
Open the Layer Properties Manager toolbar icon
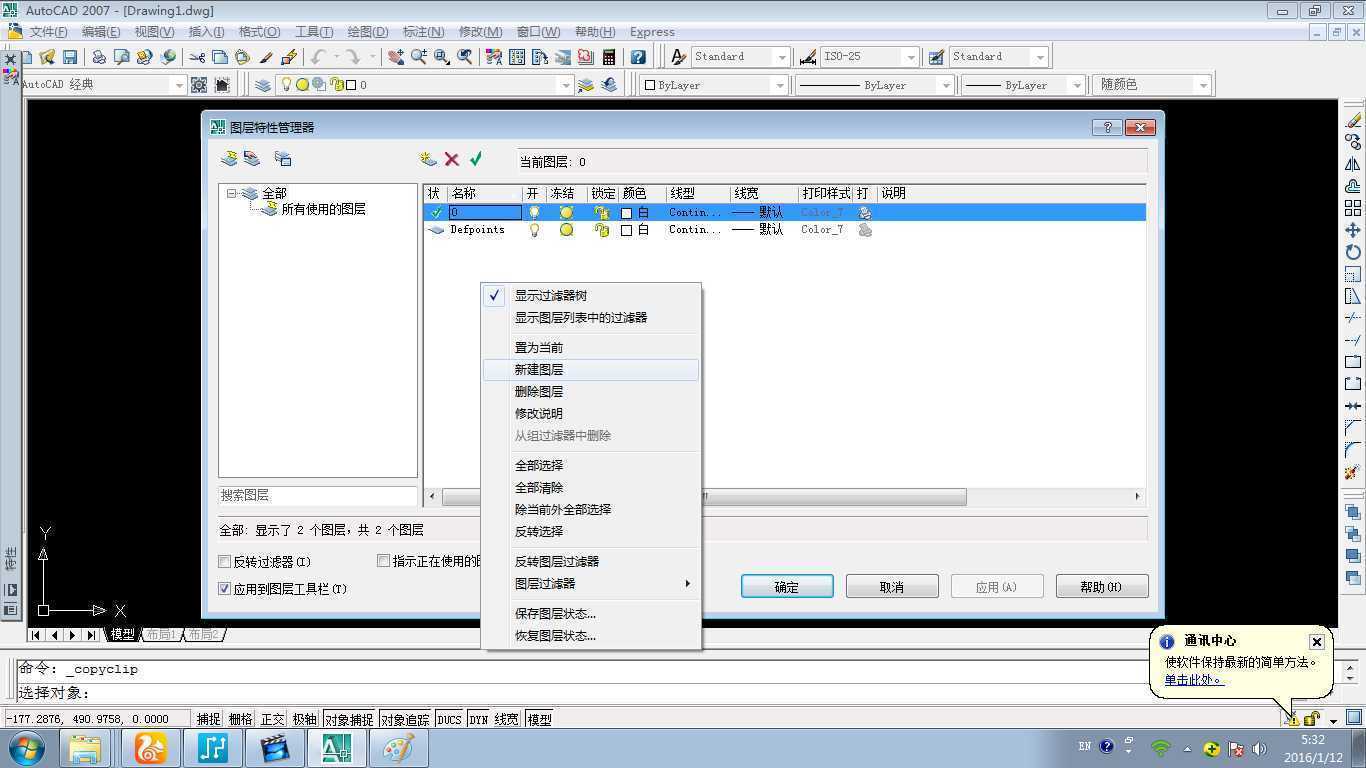(x=263, y=85)
